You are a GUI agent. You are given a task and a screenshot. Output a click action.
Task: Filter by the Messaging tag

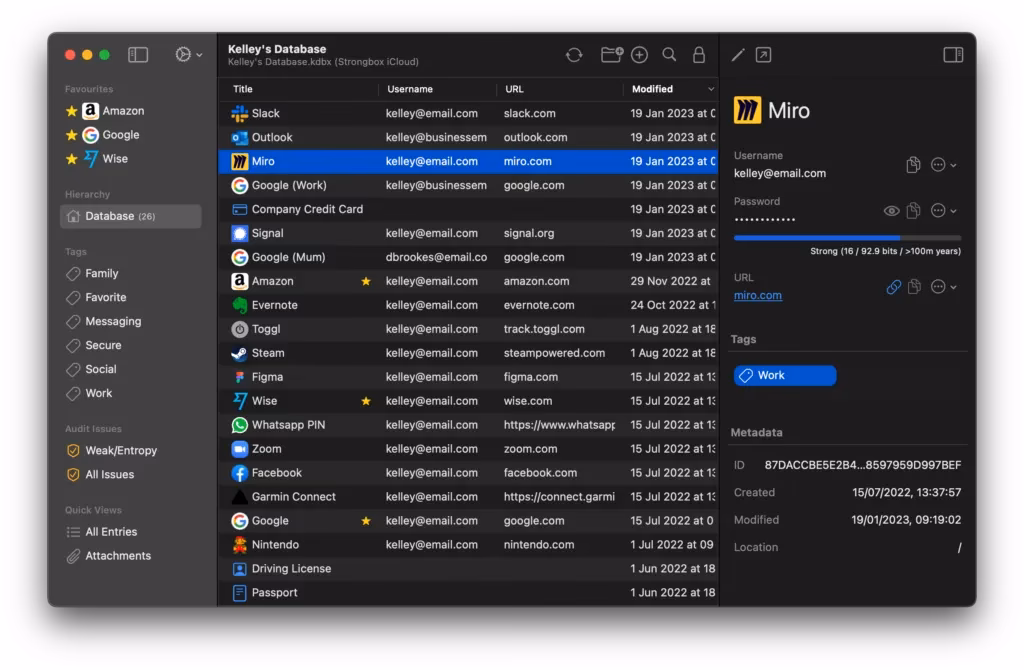click(x=112, y=321)
